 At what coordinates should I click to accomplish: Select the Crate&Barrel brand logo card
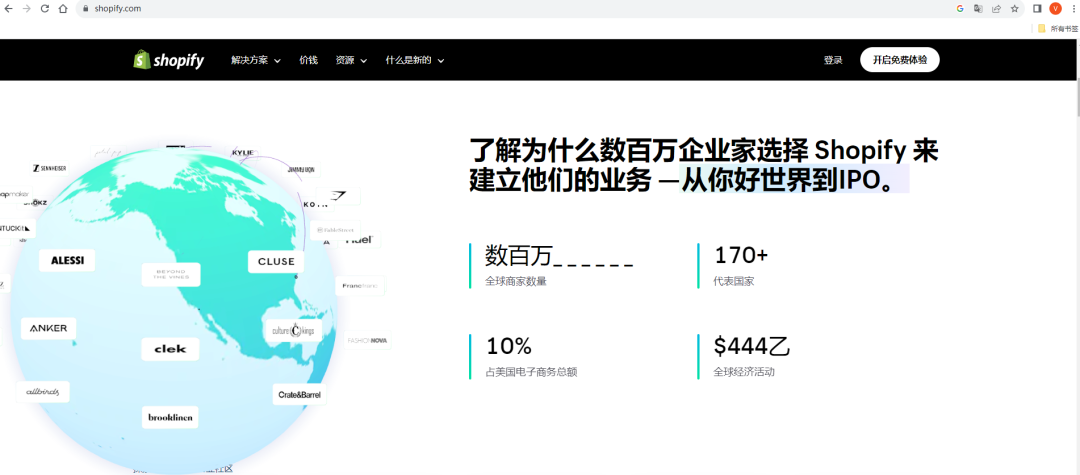300,394
